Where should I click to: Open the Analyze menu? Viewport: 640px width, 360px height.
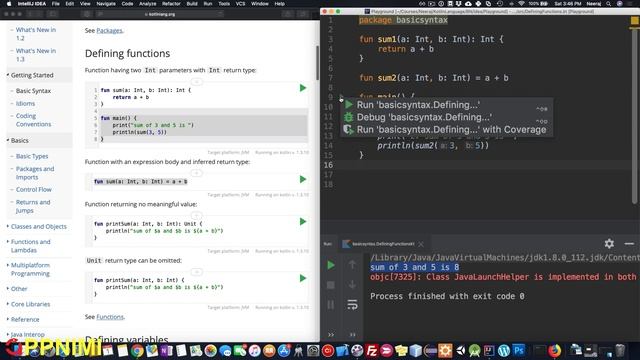148,4
